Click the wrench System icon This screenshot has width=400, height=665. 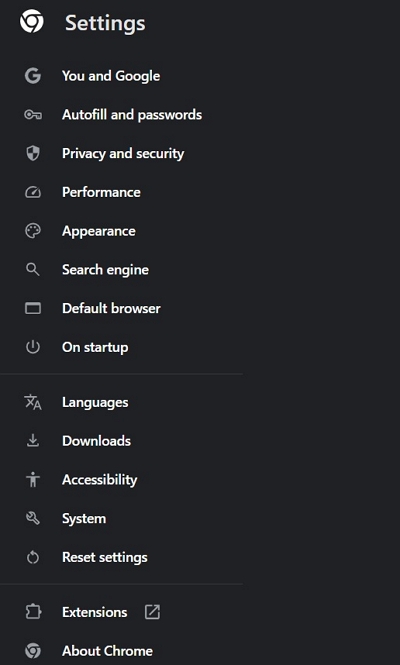click(33, 518)
